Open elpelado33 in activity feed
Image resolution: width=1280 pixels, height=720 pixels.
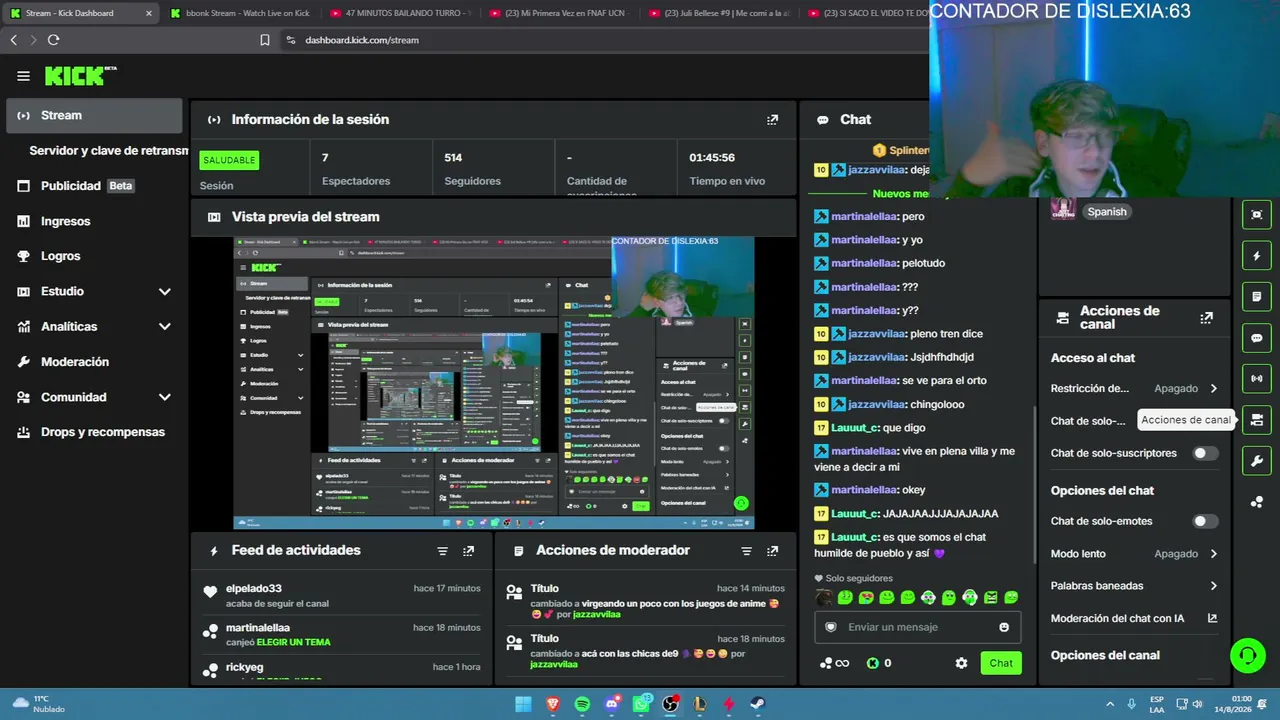click(254, 588)
